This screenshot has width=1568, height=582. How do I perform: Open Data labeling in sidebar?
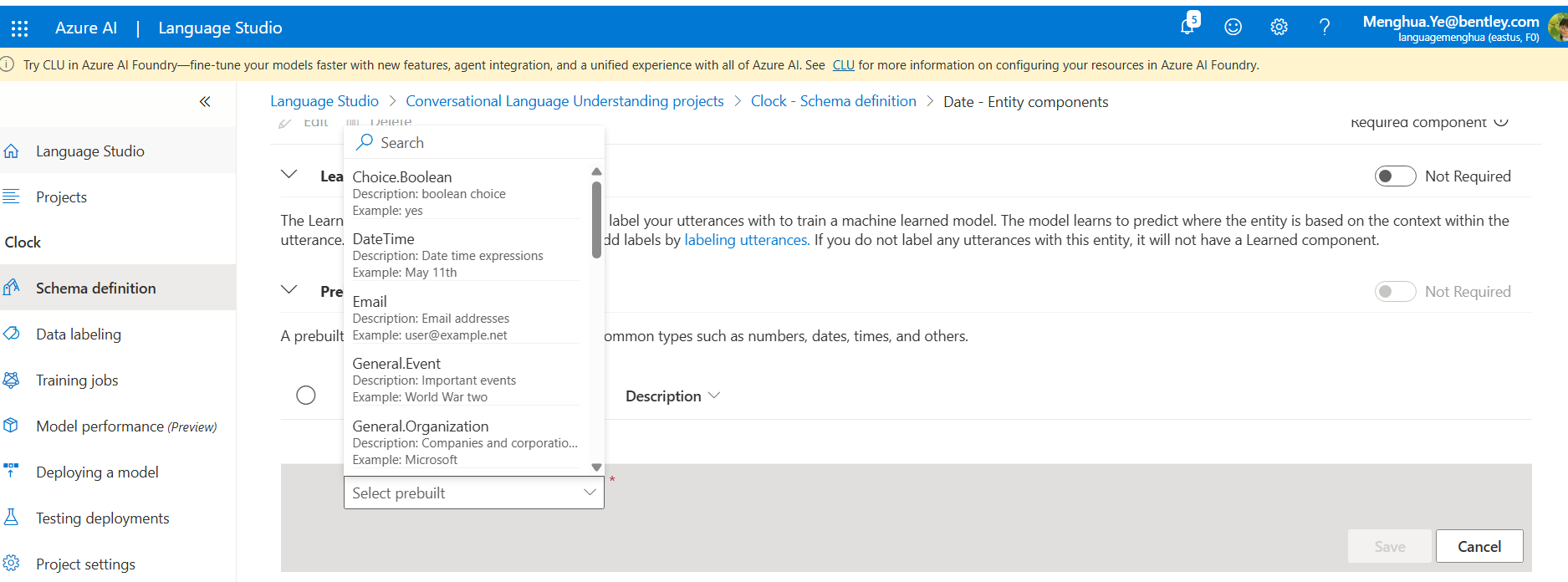click(118, 334)
